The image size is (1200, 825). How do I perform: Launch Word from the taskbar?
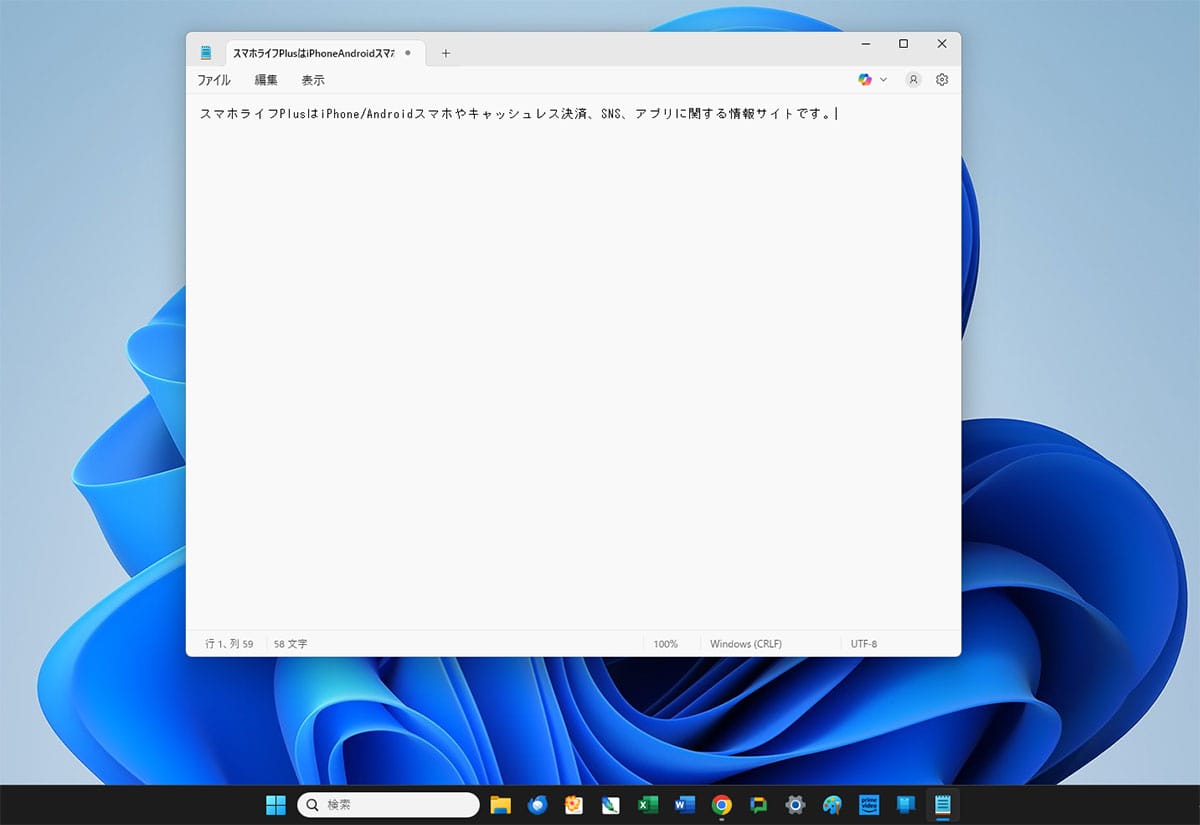point(685,805)
